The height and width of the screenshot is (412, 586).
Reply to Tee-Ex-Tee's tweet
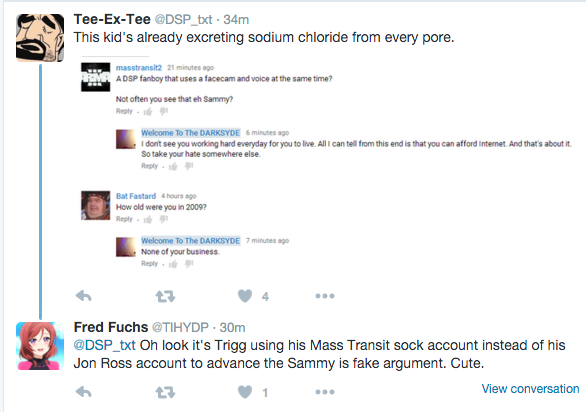point(83,296)
